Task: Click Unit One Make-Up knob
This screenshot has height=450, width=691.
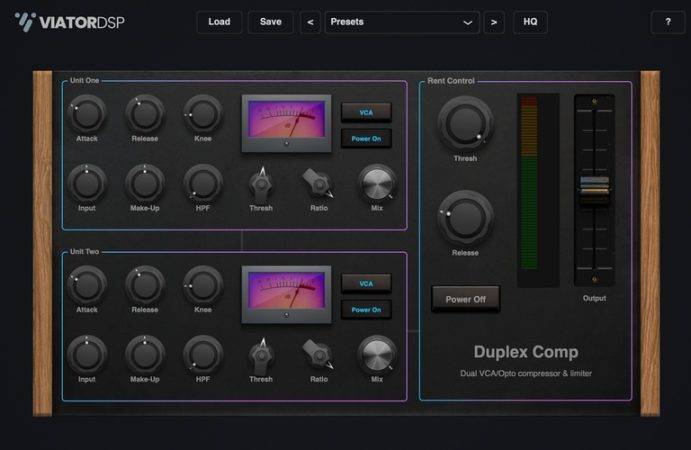Action: [x=145, y=184]
